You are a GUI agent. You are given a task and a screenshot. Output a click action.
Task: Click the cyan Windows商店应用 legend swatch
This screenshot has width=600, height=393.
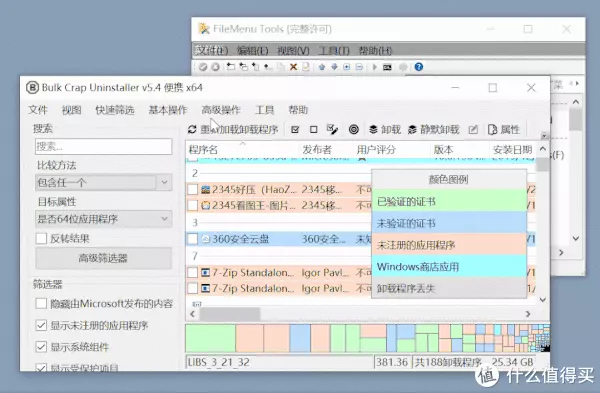449,266
